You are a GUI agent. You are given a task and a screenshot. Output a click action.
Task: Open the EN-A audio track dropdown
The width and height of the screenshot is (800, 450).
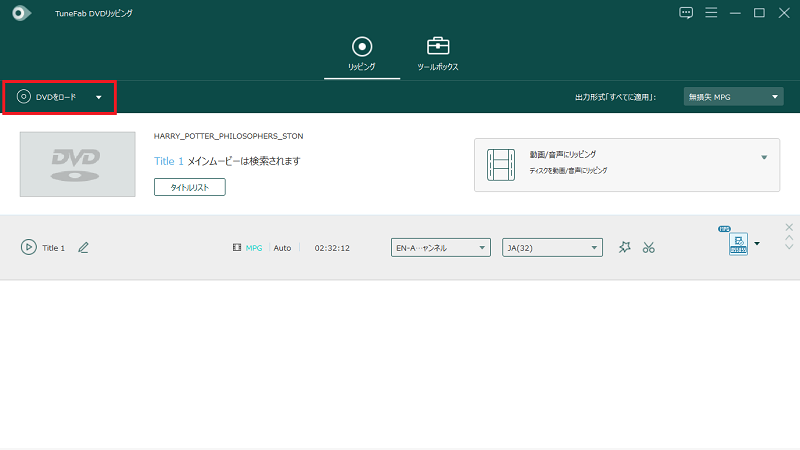click(441, 247)
